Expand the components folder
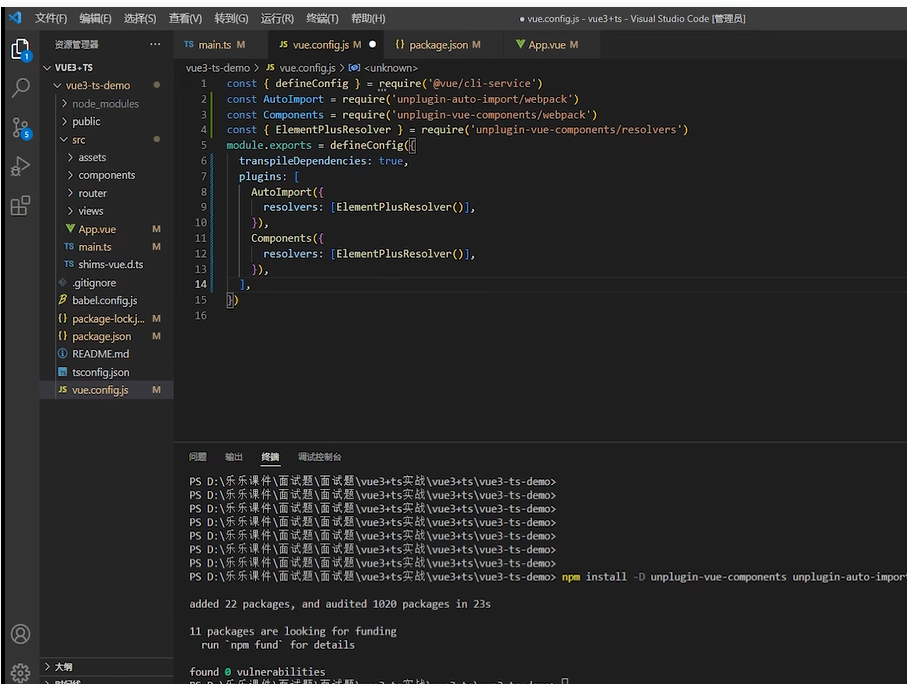Screen dimensions: 907x684 106,175
